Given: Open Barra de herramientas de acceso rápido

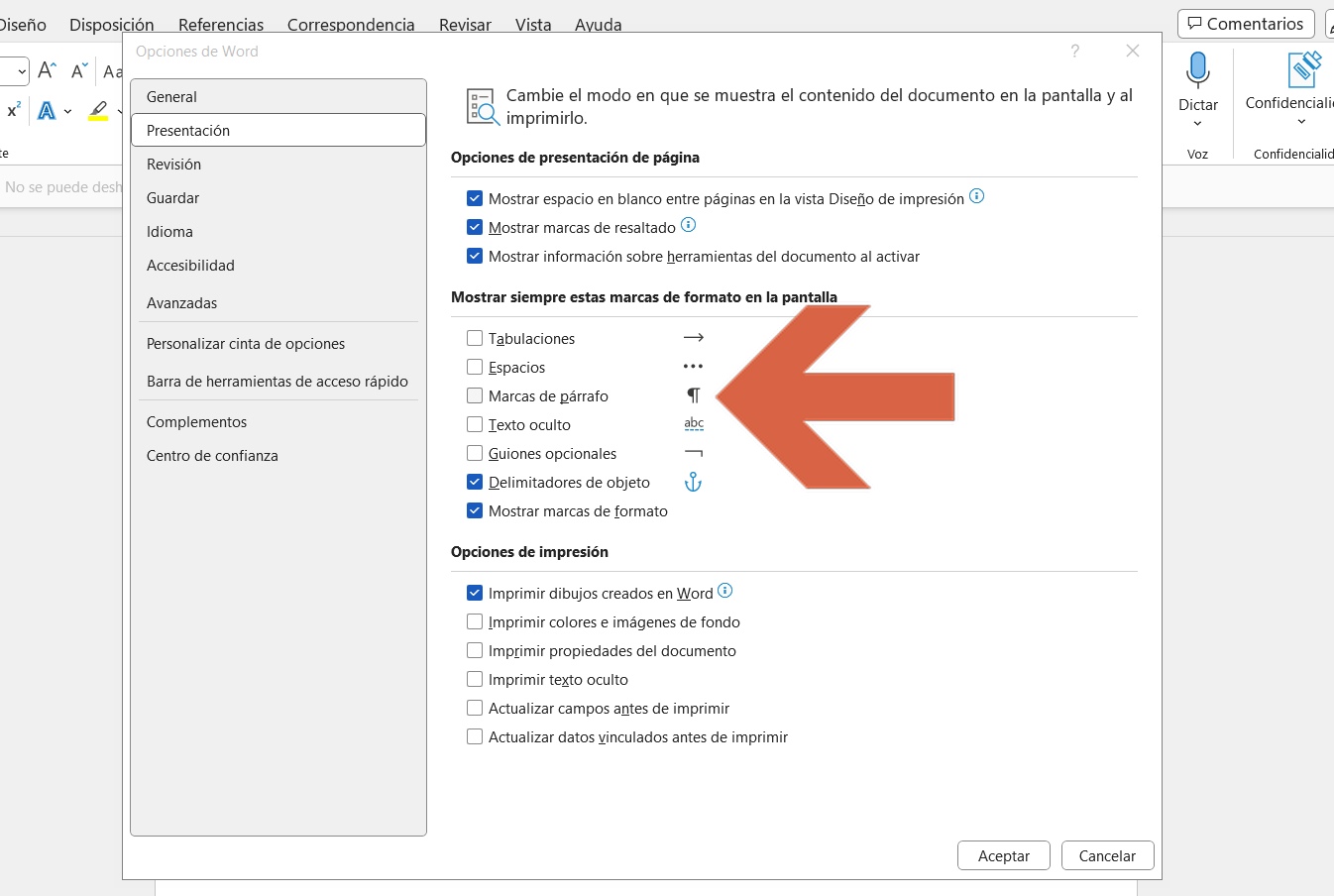Looking at the screenshot, I should pos(278,381).
